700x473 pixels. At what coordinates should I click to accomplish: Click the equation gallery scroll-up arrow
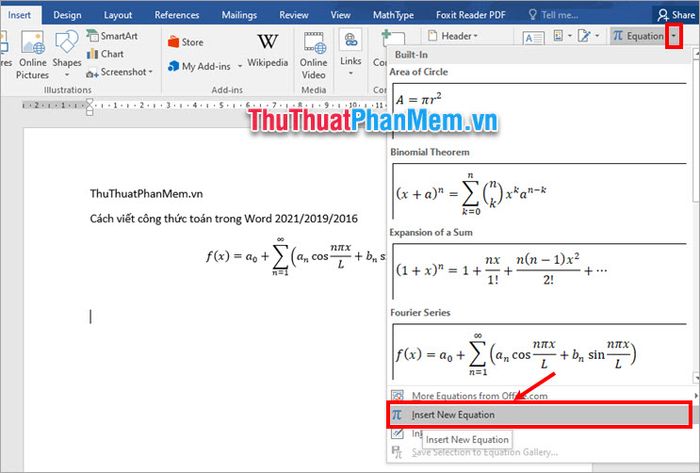point(696,54)
